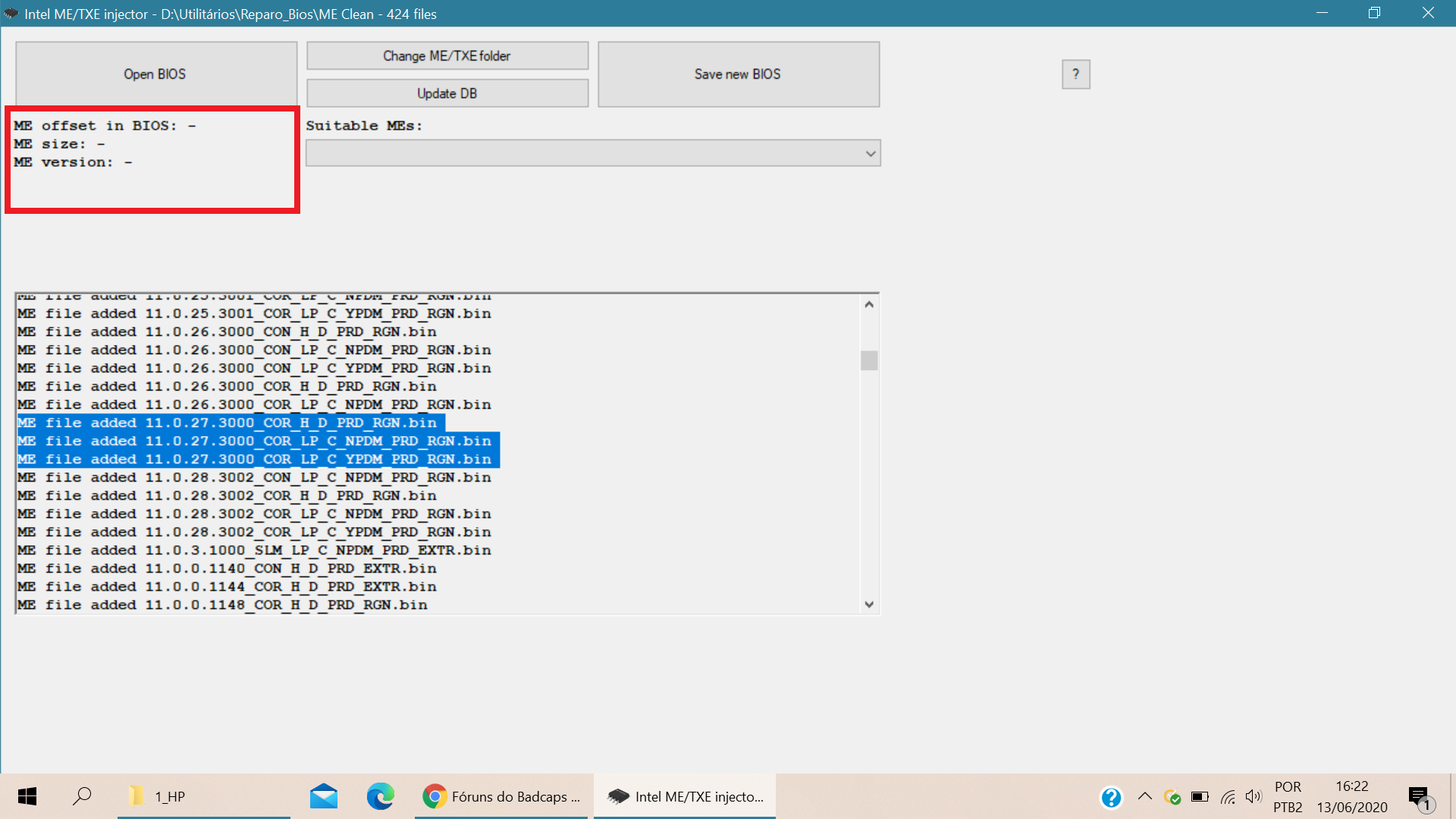Open the volume speaker tray icon
This screenshot has height=819, width=1456.
click(x=1254, y=796)
